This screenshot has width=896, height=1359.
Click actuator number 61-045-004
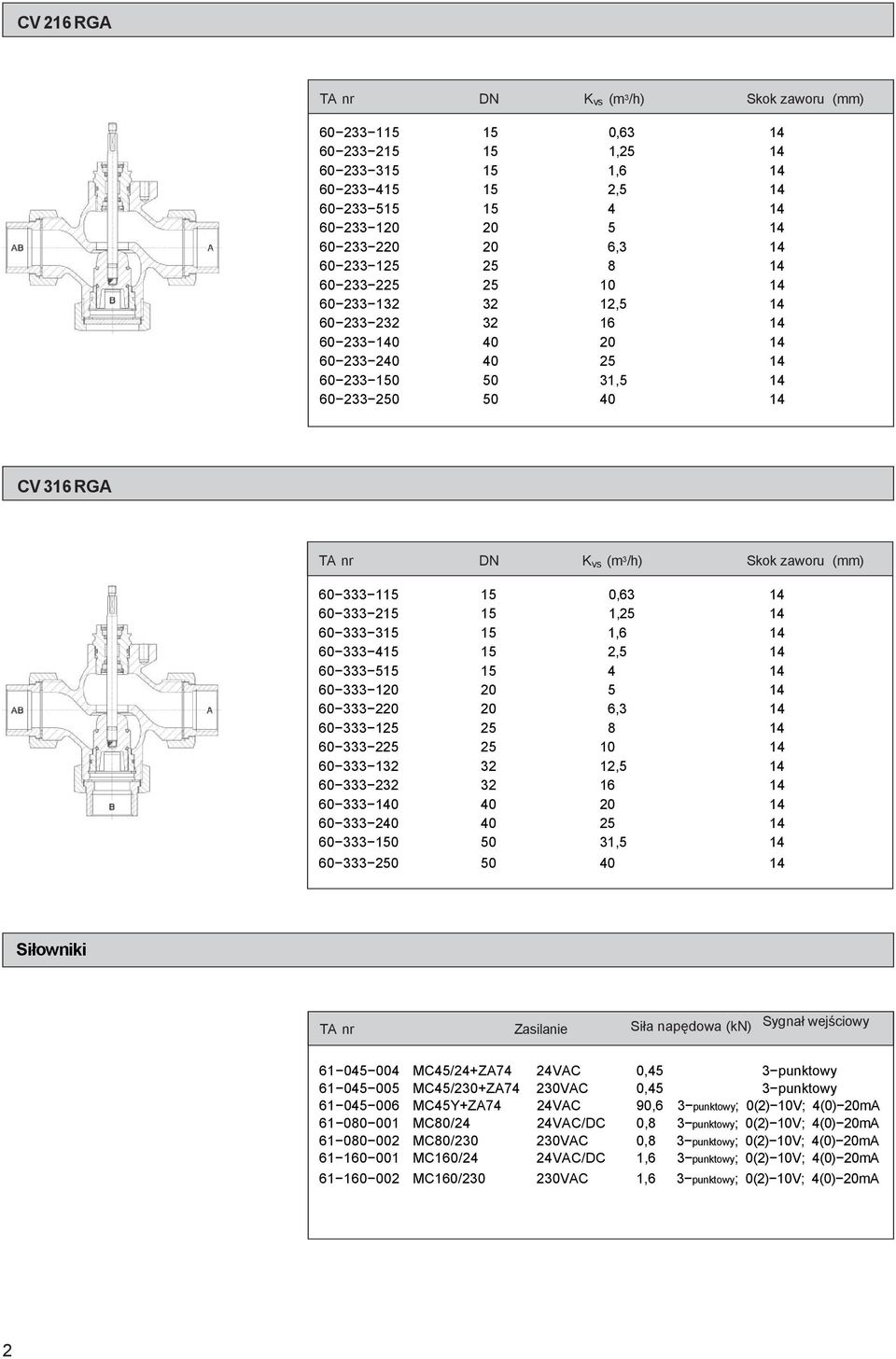pos(359,1071)
